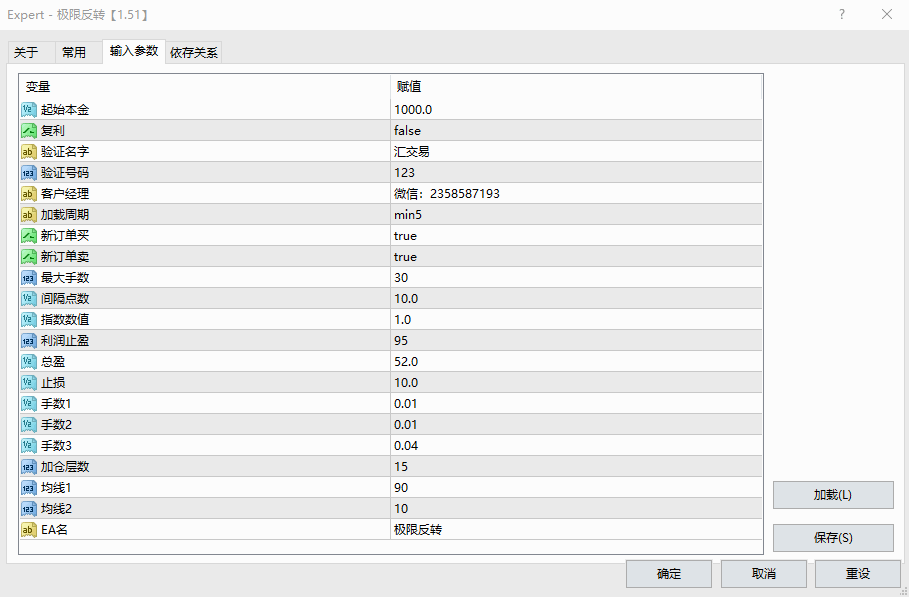Select the 间隔点数 variable name
Viewport: 909px width, 597px height.
pyautogui.click(x=65, y=298)
